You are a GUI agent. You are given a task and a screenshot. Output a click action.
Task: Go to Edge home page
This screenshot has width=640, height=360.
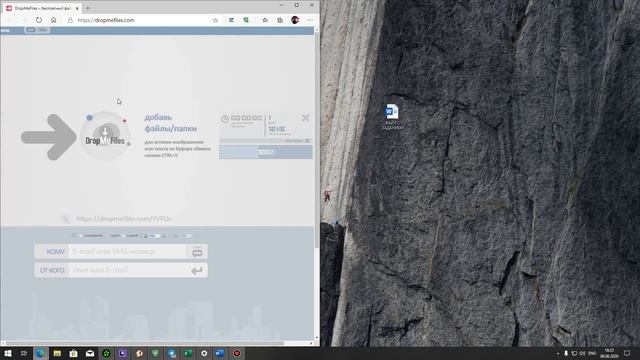(53, 20)
